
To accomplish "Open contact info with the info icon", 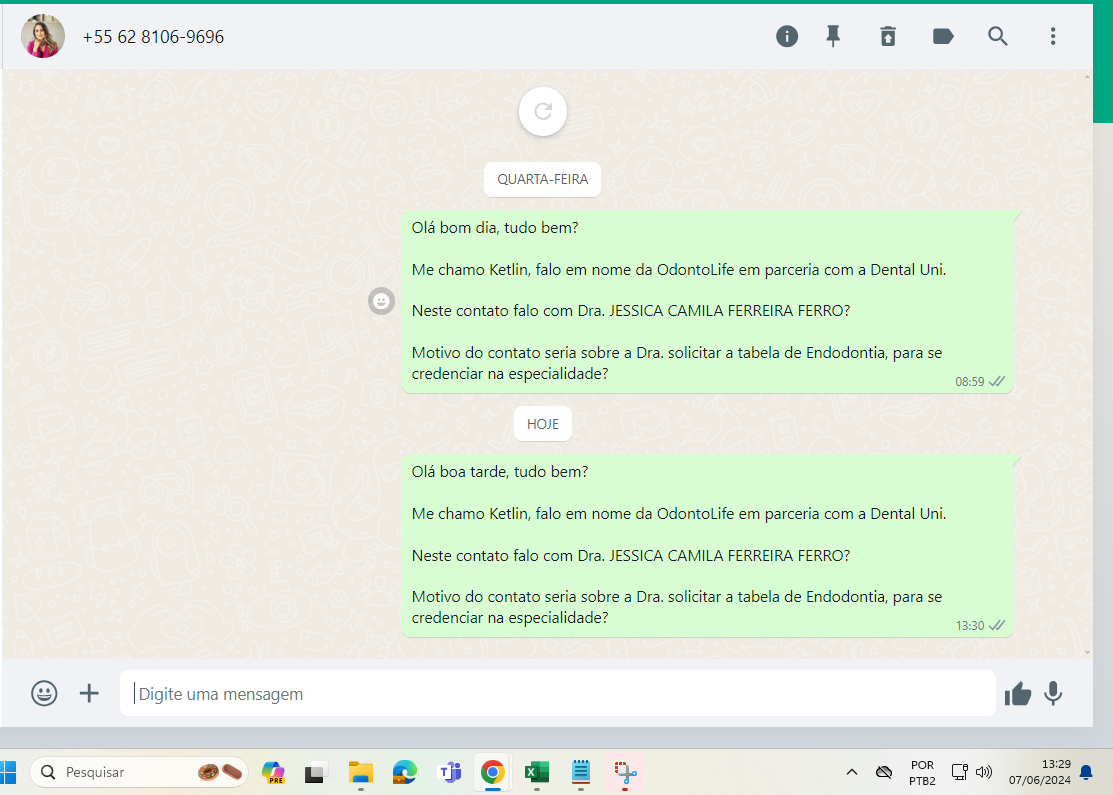I will [786, 36].
